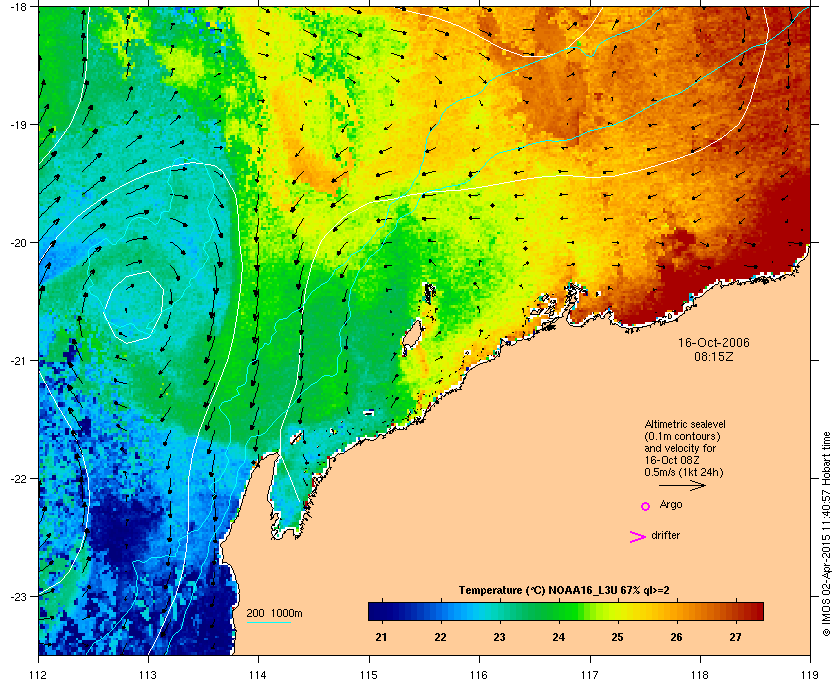
Task: Click the longitude axis label 112
Action: (x=38, y=675)
